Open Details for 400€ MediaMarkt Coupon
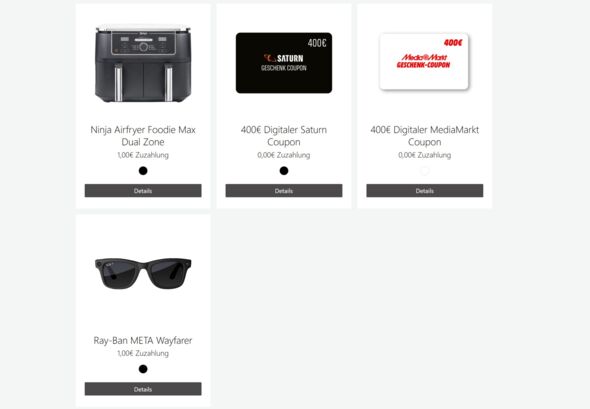The width and height of the screenshot is (590, 409). point(424,191)
